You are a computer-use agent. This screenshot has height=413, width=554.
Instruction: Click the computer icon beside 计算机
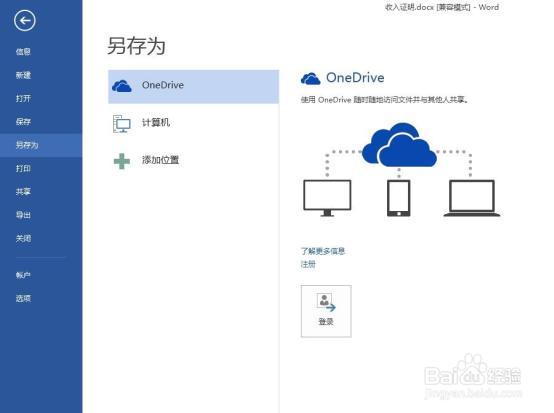122,124
